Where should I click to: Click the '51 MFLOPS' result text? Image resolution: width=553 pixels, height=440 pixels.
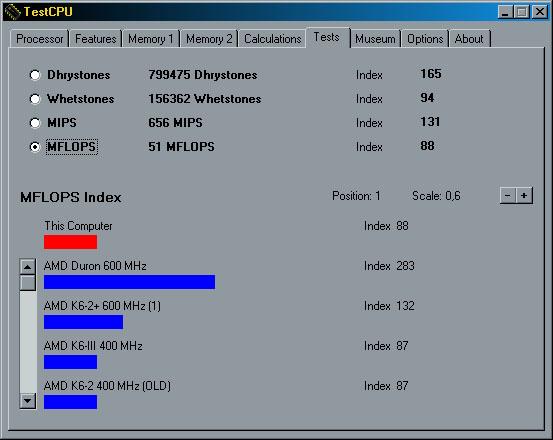coord(181,147)
